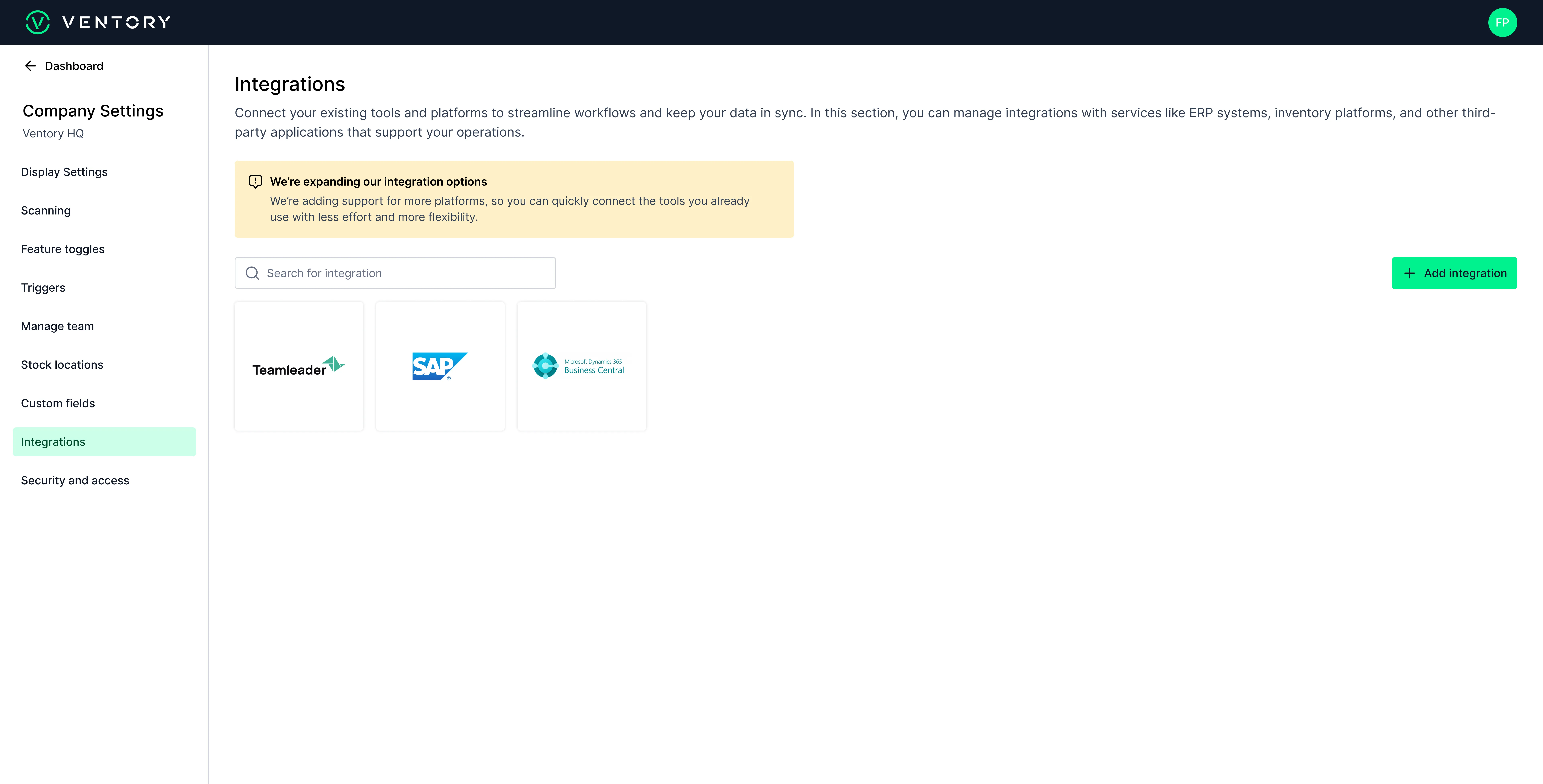Image resolution: width=1543 pixels, height=784 pixels.
Task: Click the back arrow next to Dashboard
Action: pos(31,66)
